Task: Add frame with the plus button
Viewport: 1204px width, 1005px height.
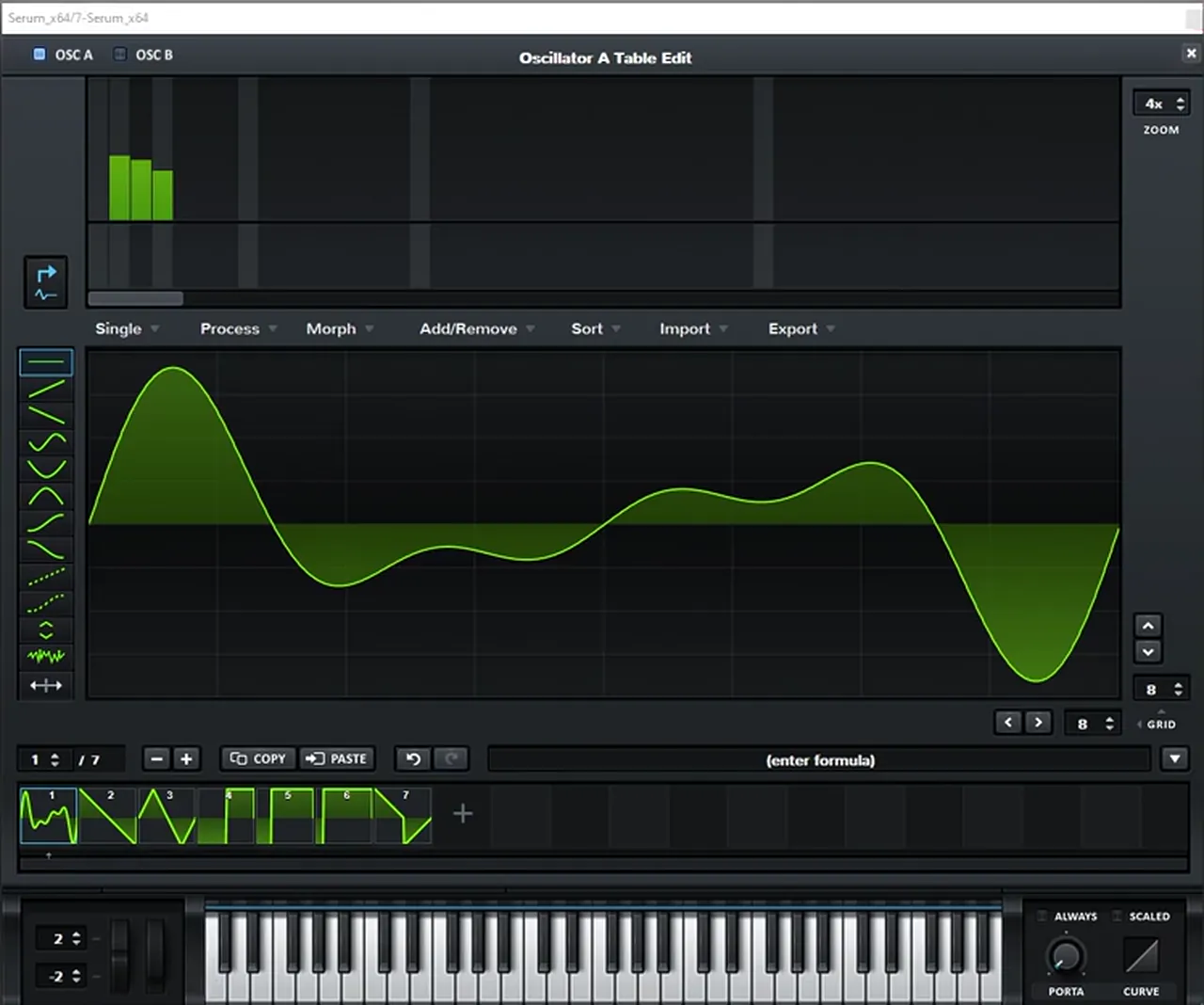Action: [x=186, y=758]
